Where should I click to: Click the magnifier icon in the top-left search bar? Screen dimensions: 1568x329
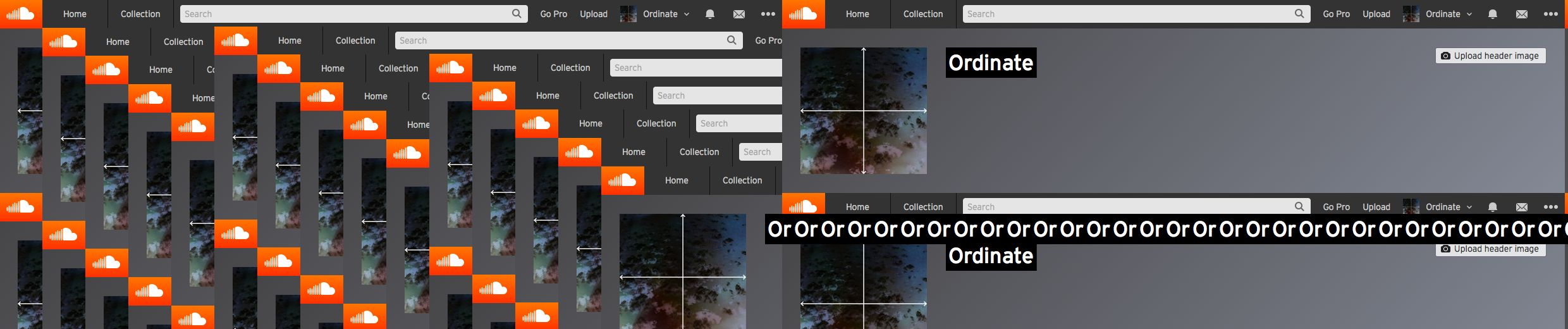point(517,13)
